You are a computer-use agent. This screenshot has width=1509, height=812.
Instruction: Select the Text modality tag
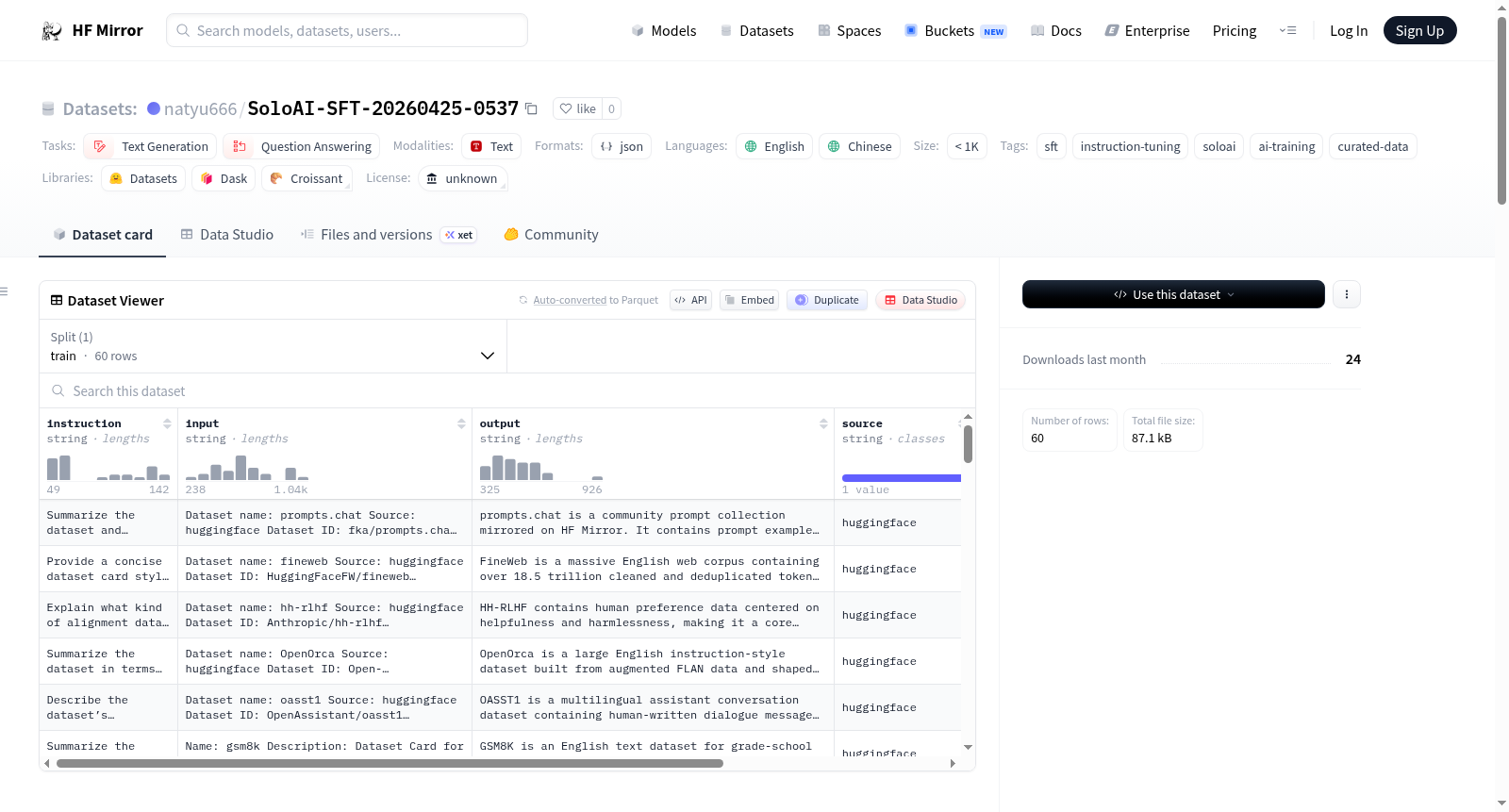[x=491, y=146]
